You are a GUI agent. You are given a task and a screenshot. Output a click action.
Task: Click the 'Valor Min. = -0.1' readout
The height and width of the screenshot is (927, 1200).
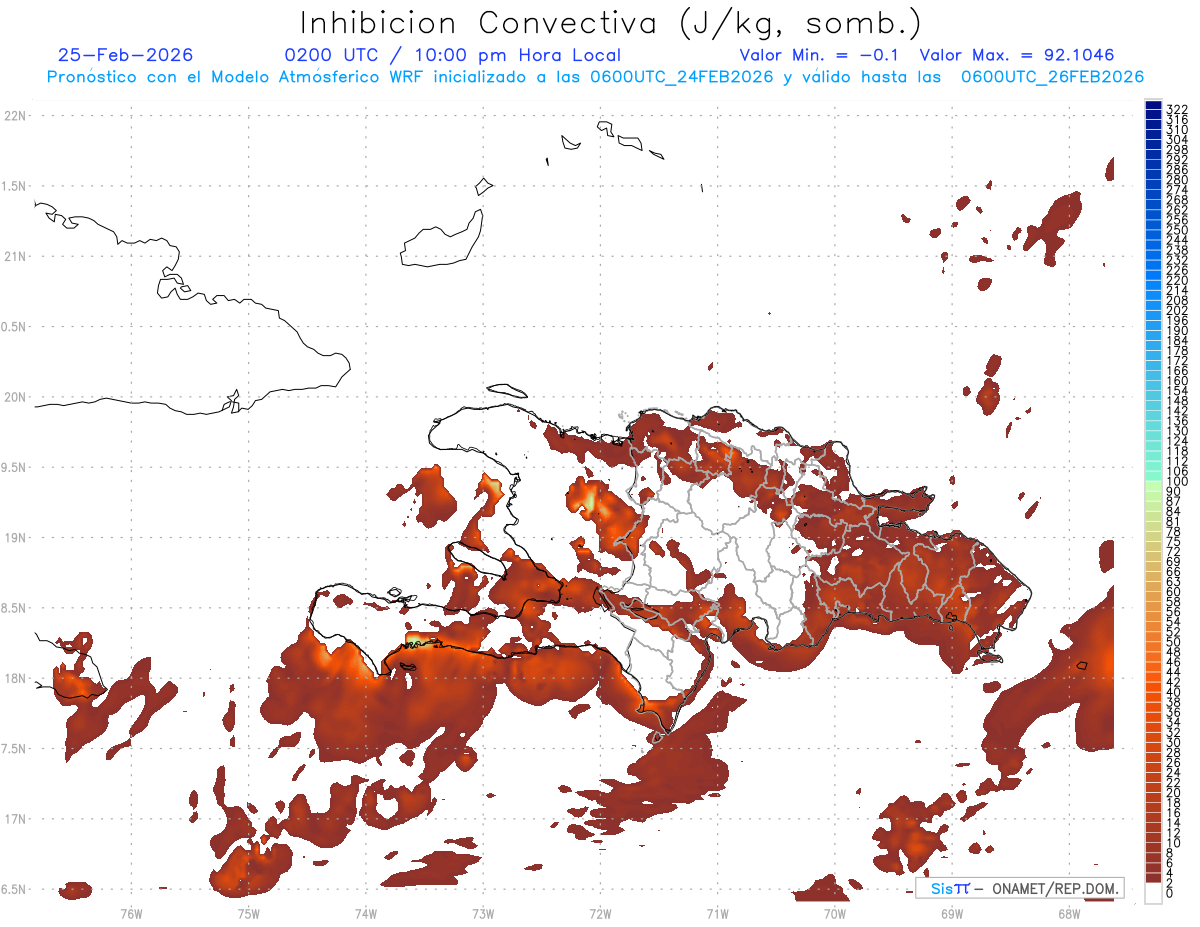(x=820, y=55)
